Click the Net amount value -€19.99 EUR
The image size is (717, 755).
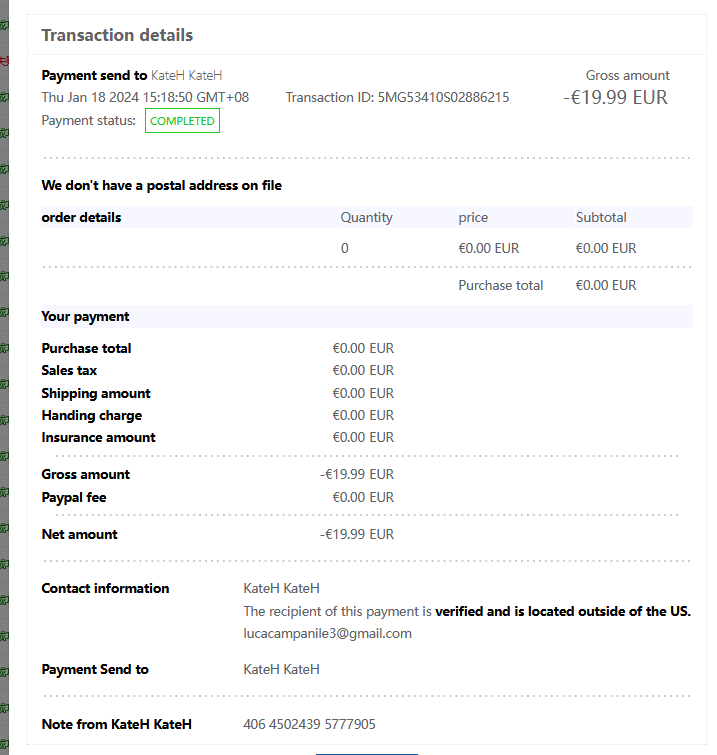[x=357, y=534]
